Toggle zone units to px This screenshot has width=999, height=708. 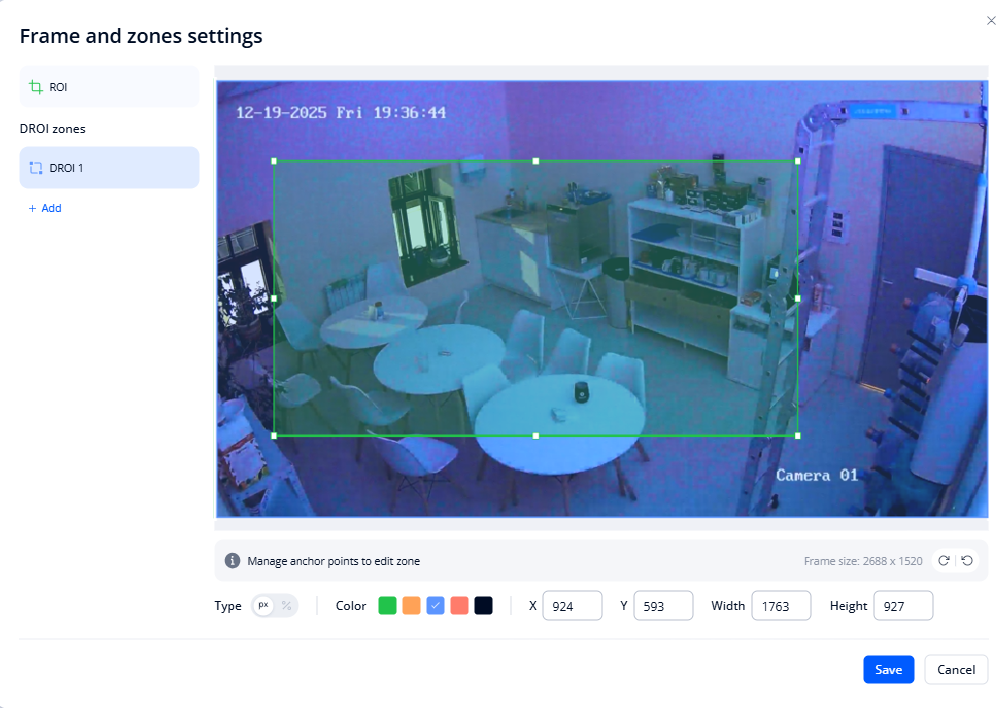[x=264, y=605]
